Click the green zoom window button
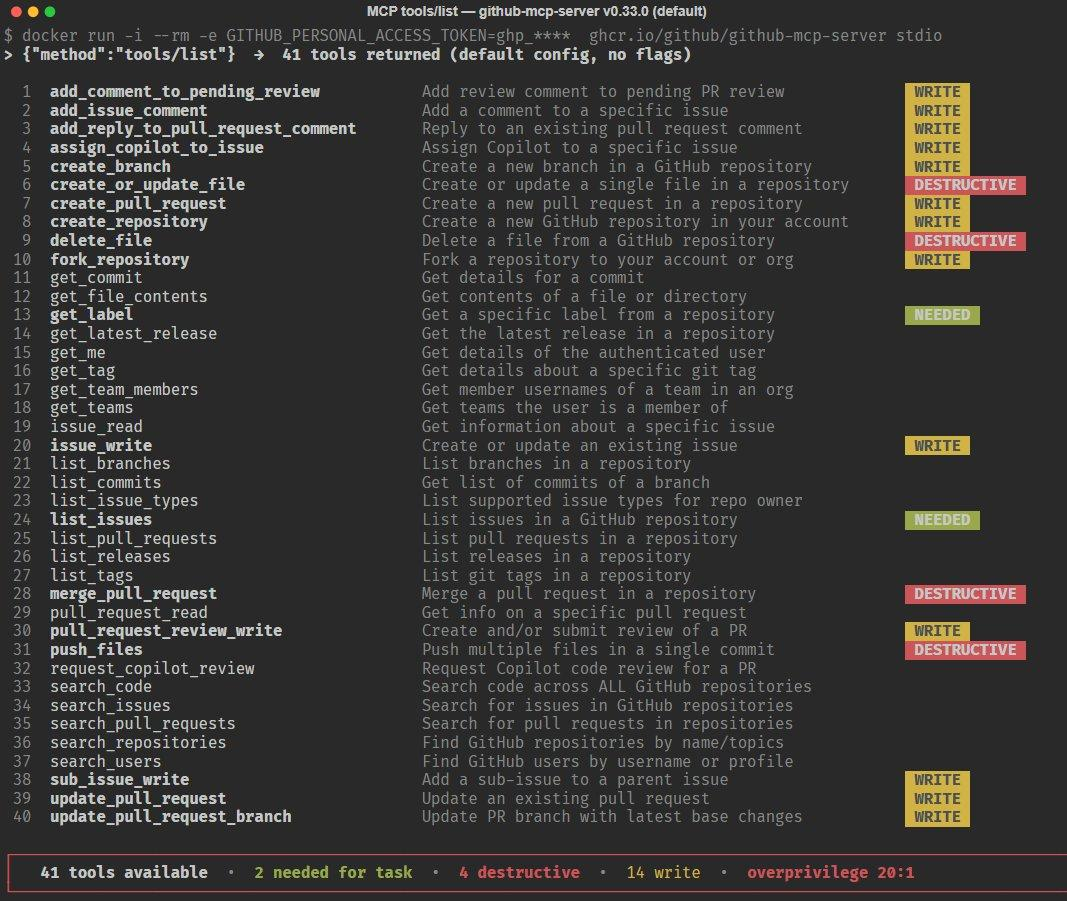The height and width of the screenshot is (901, 1067). [x=52, y=12]
